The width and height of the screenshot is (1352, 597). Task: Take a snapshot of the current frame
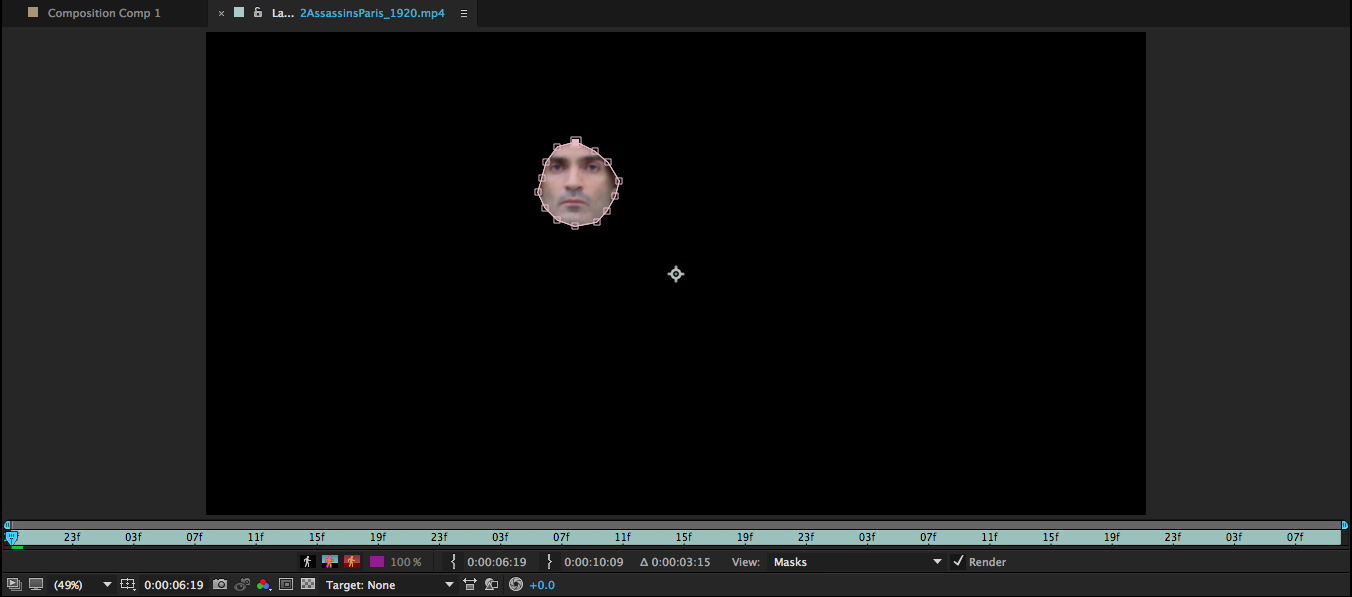[x=221, y=584]
